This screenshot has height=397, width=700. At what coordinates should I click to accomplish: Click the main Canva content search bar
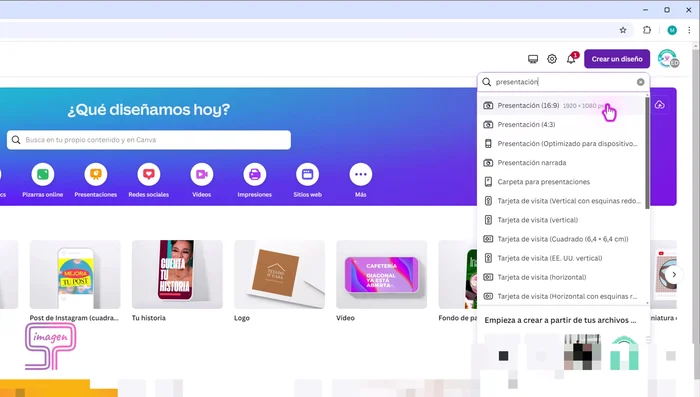149,140
